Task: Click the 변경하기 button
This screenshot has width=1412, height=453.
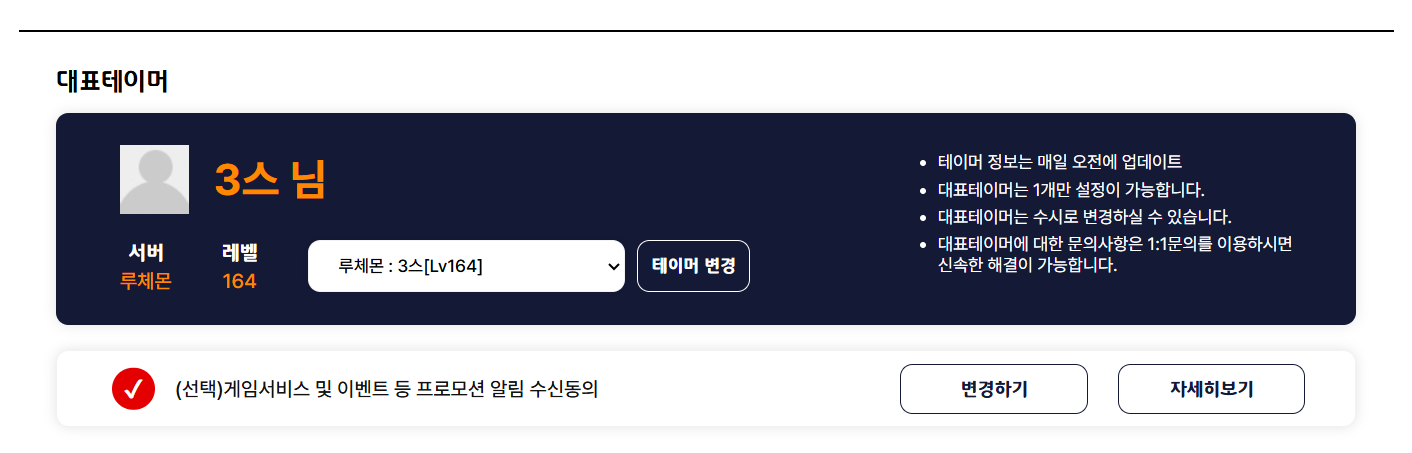Action: 994,389
